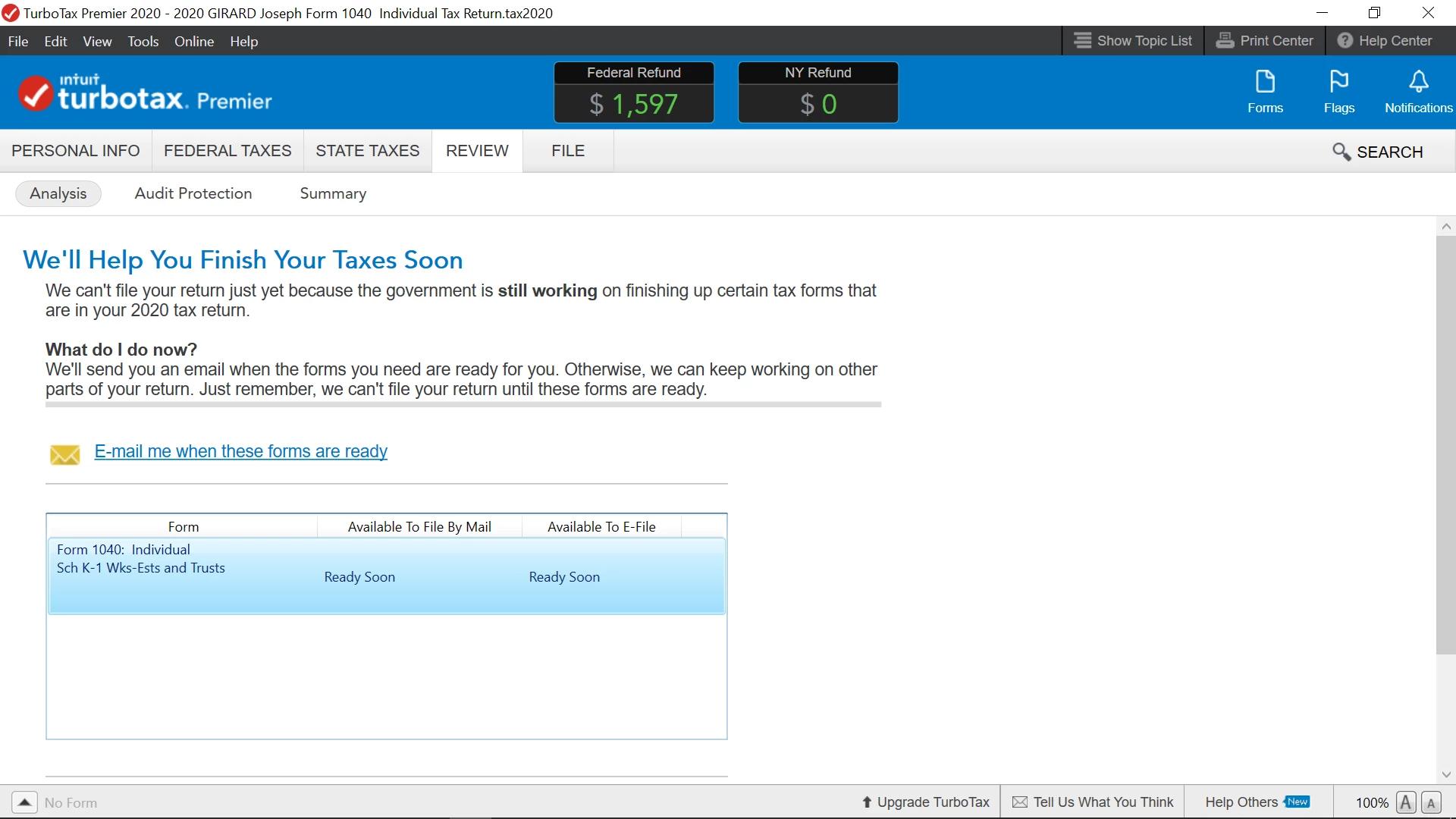This screenshot has height=819, width=1456.
Task: Click Upgrade TurboTax button
Action: (x=926, y=802)
